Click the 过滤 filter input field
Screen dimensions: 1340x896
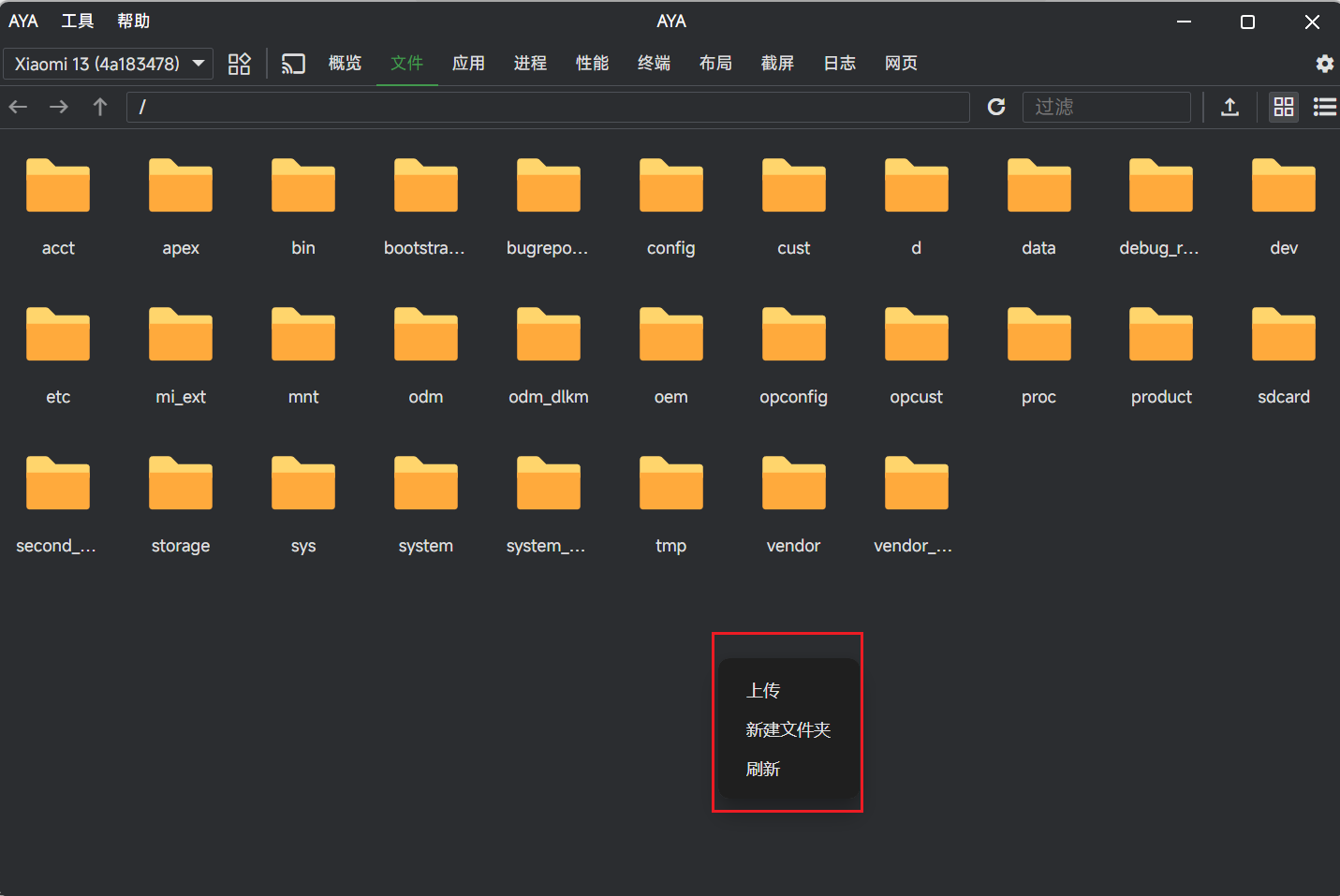[x=1107, y=107]
